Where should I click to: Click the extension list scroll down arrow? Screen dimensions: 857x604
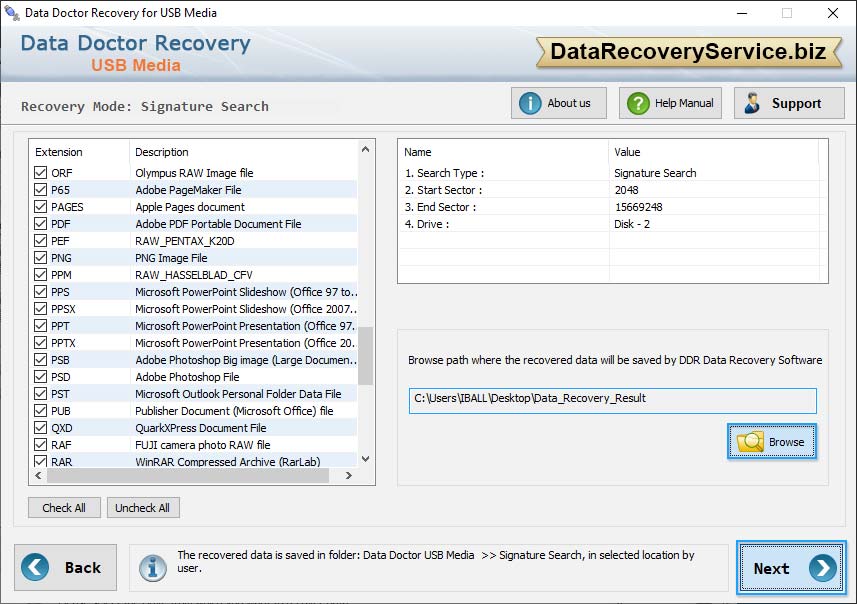366,459
